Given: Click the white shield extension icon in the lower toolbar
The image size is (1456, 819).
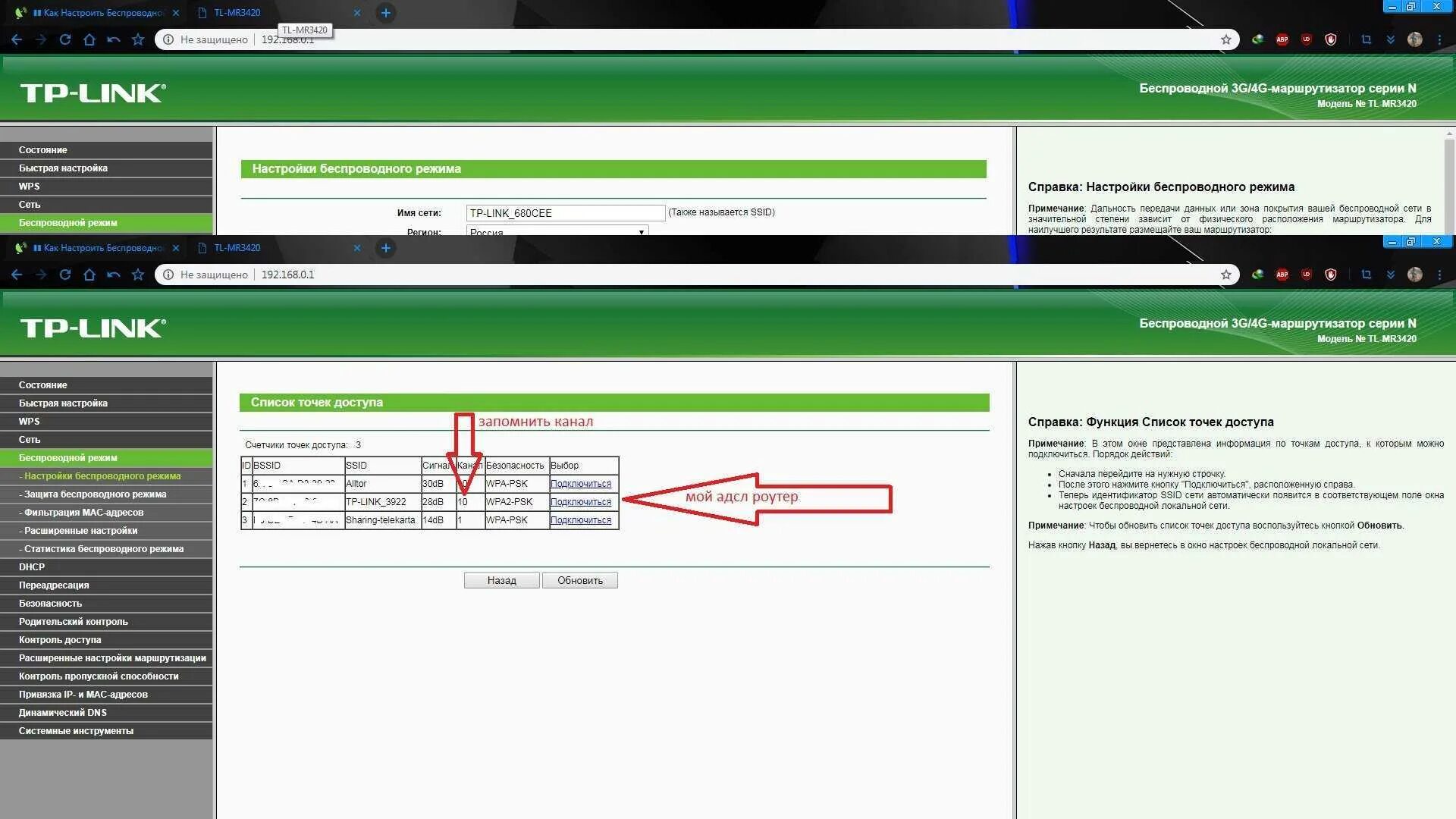Looking at the screenshot, I should (x=1330, y=275).
